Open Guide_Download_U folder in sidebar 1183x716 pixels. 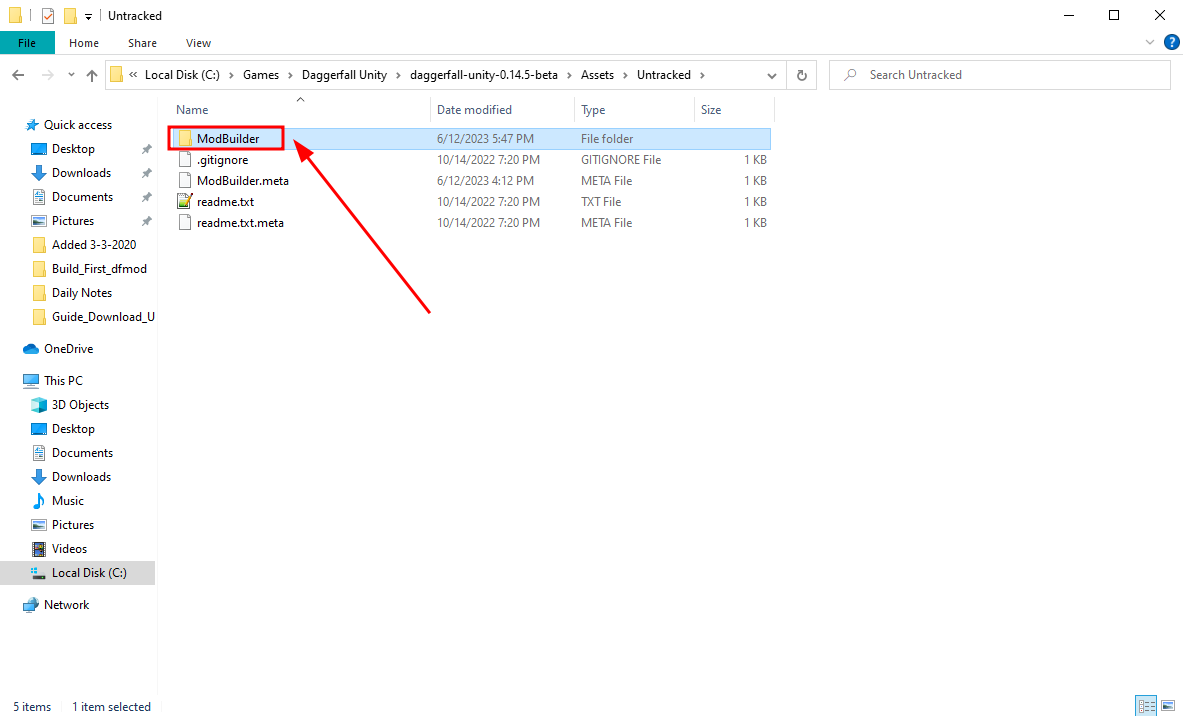103,317
